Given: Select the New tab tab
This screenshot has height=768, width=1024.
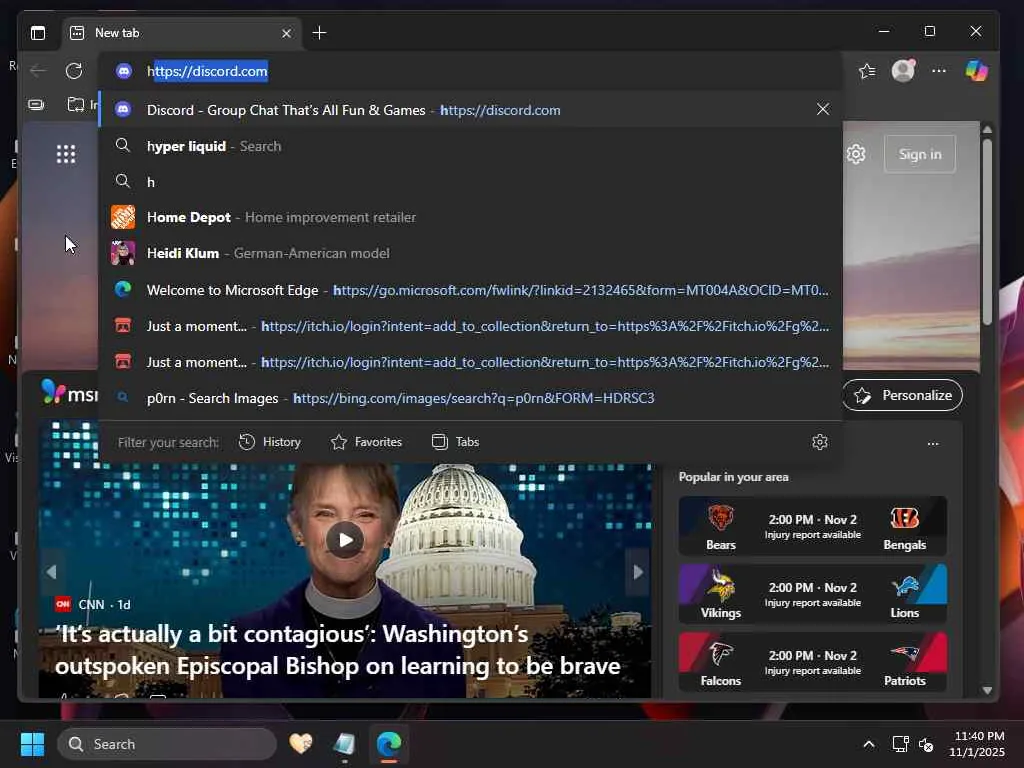Looking at the screenshot, I should point(182,33).
